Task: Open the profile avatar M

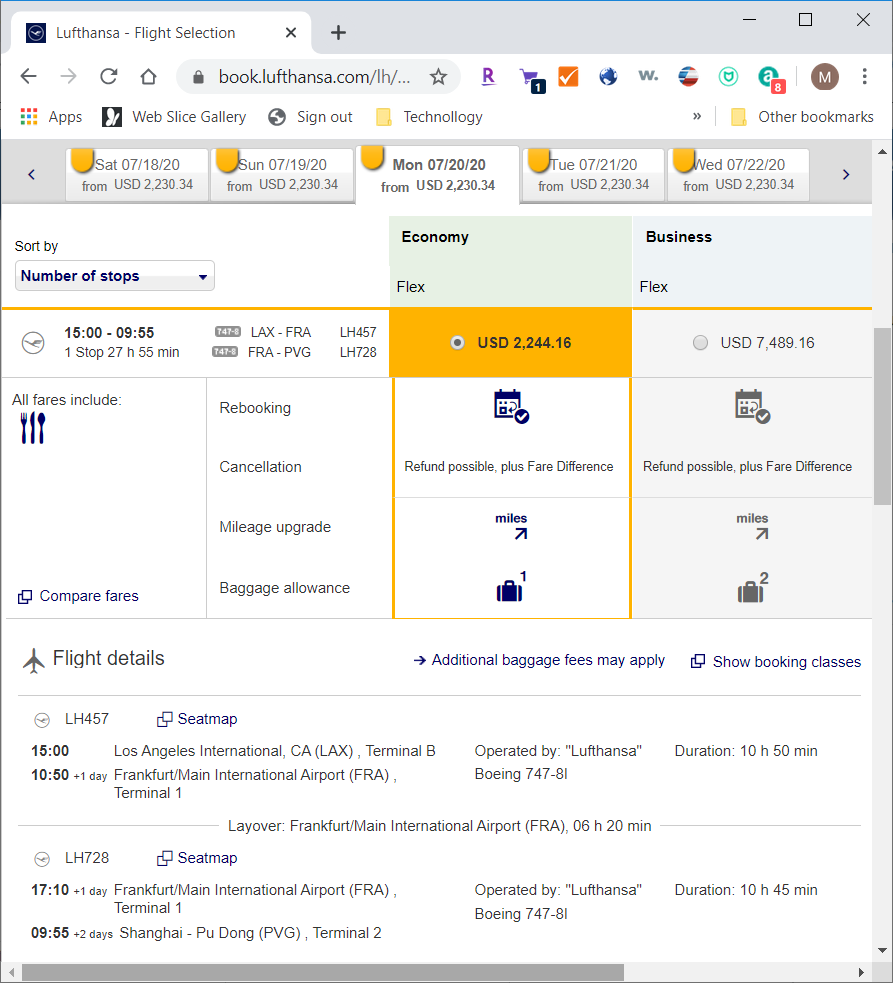Action: tap(825, 76)
